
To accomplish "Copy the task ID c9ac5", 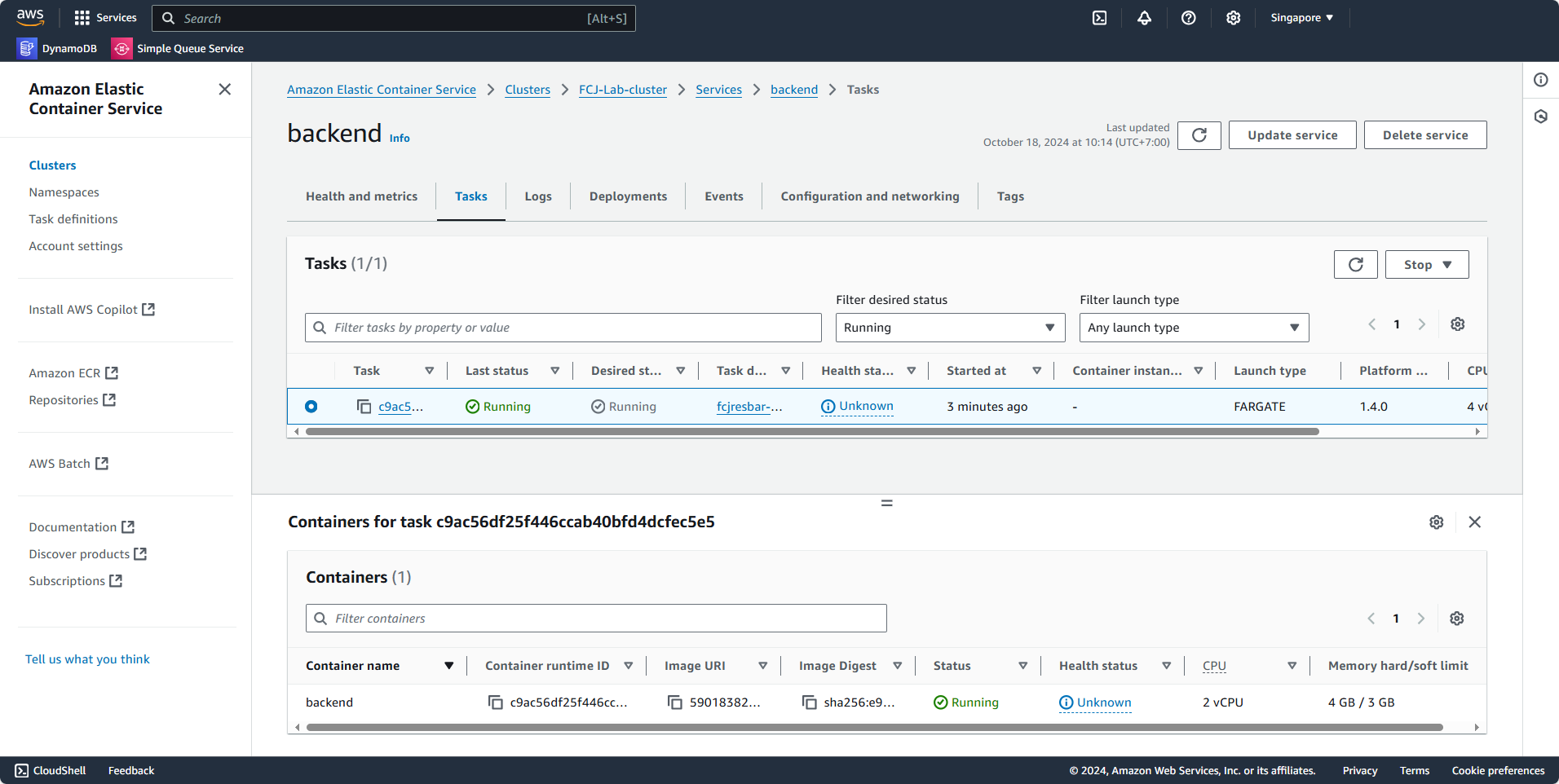I will click(x=364, y=406).
